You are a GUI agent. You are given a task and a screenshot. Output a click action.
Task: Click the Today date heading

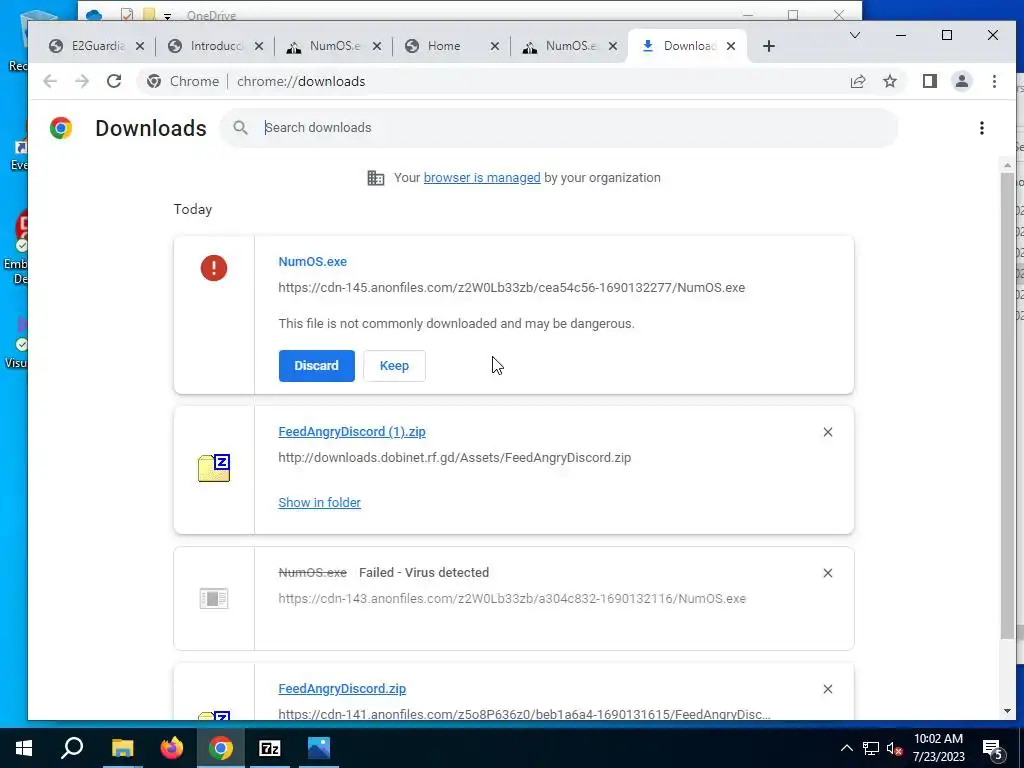pos(193,209)
